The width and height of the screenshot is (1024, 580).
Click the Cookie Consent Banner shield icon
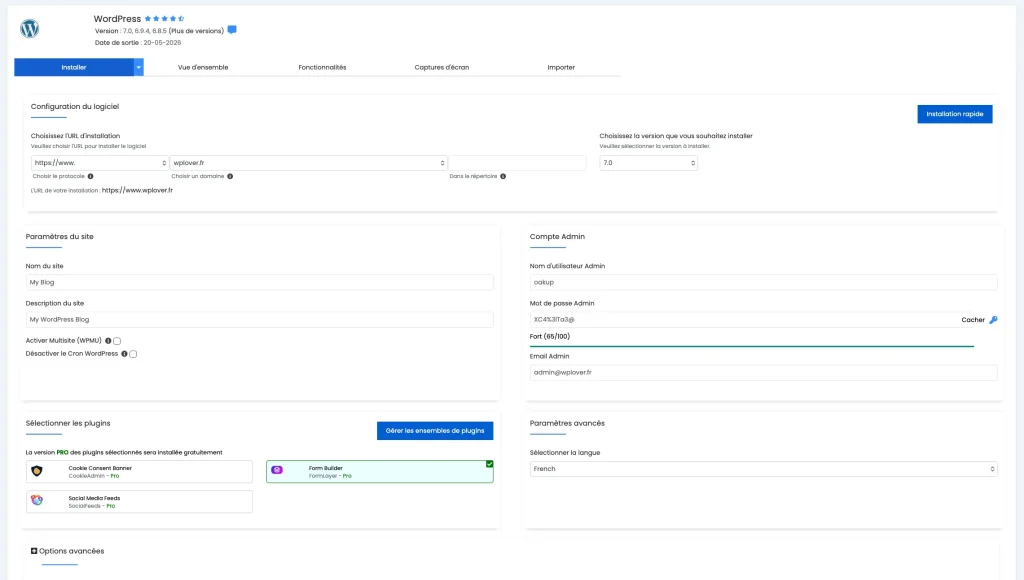pyautogui.click(x=37, y=471)
